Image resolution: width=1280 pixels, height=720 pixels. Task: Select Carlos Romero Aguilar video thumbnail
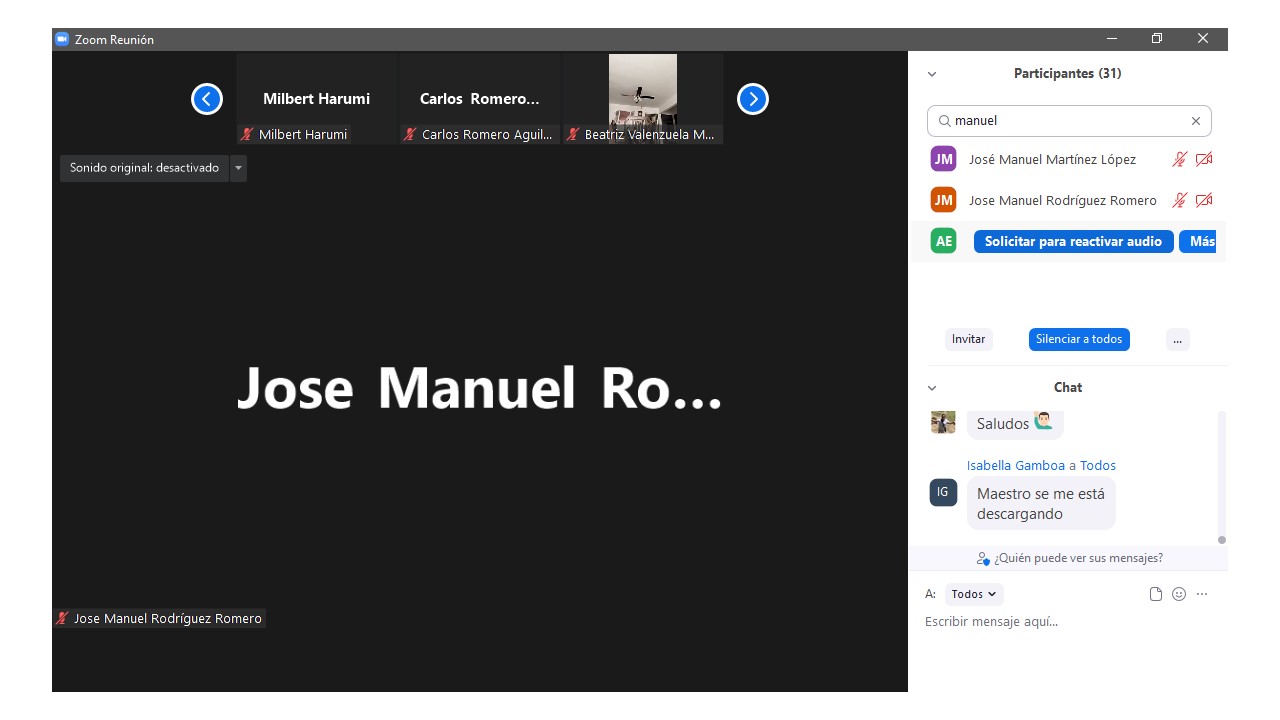(x=480, y=99)
